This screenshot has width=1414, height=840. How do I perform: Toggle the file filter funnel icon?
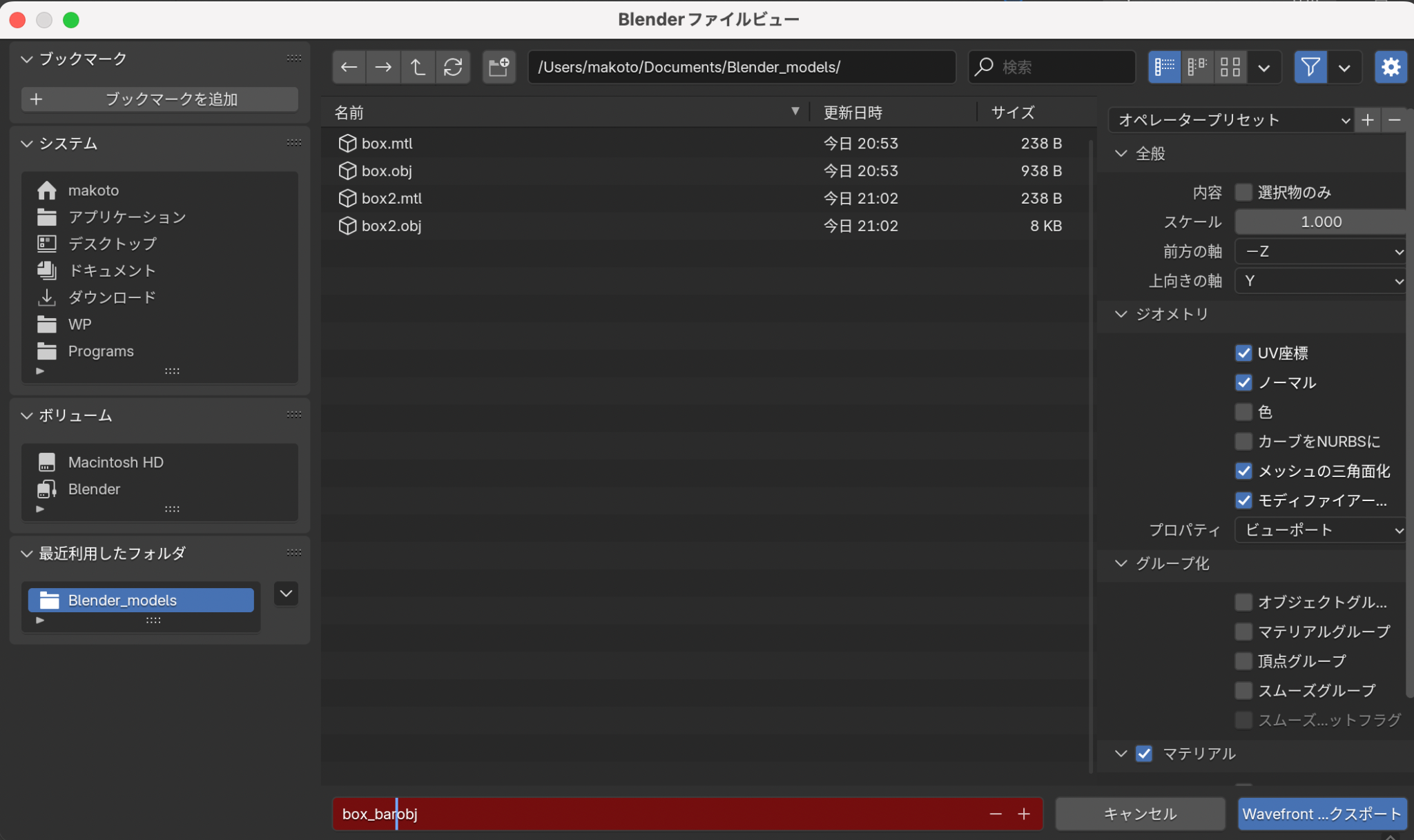pyautogui.click(x=1310, y=67)
